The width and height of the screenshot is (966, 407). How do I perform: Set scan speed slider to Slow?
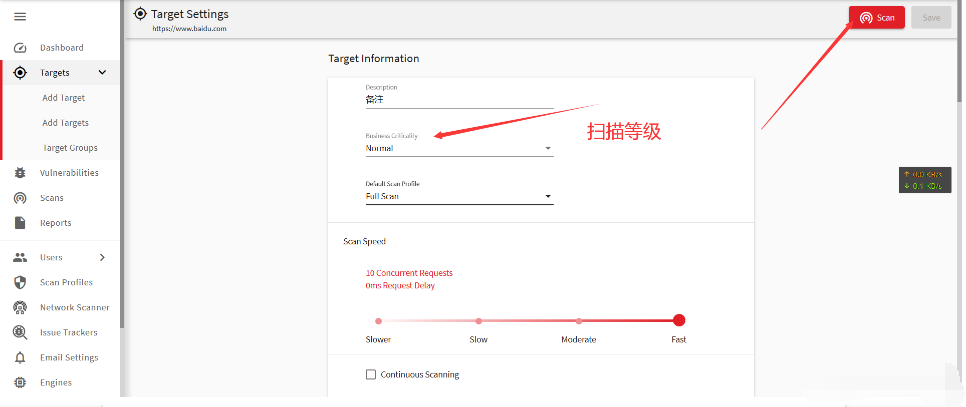pos(479,321)
